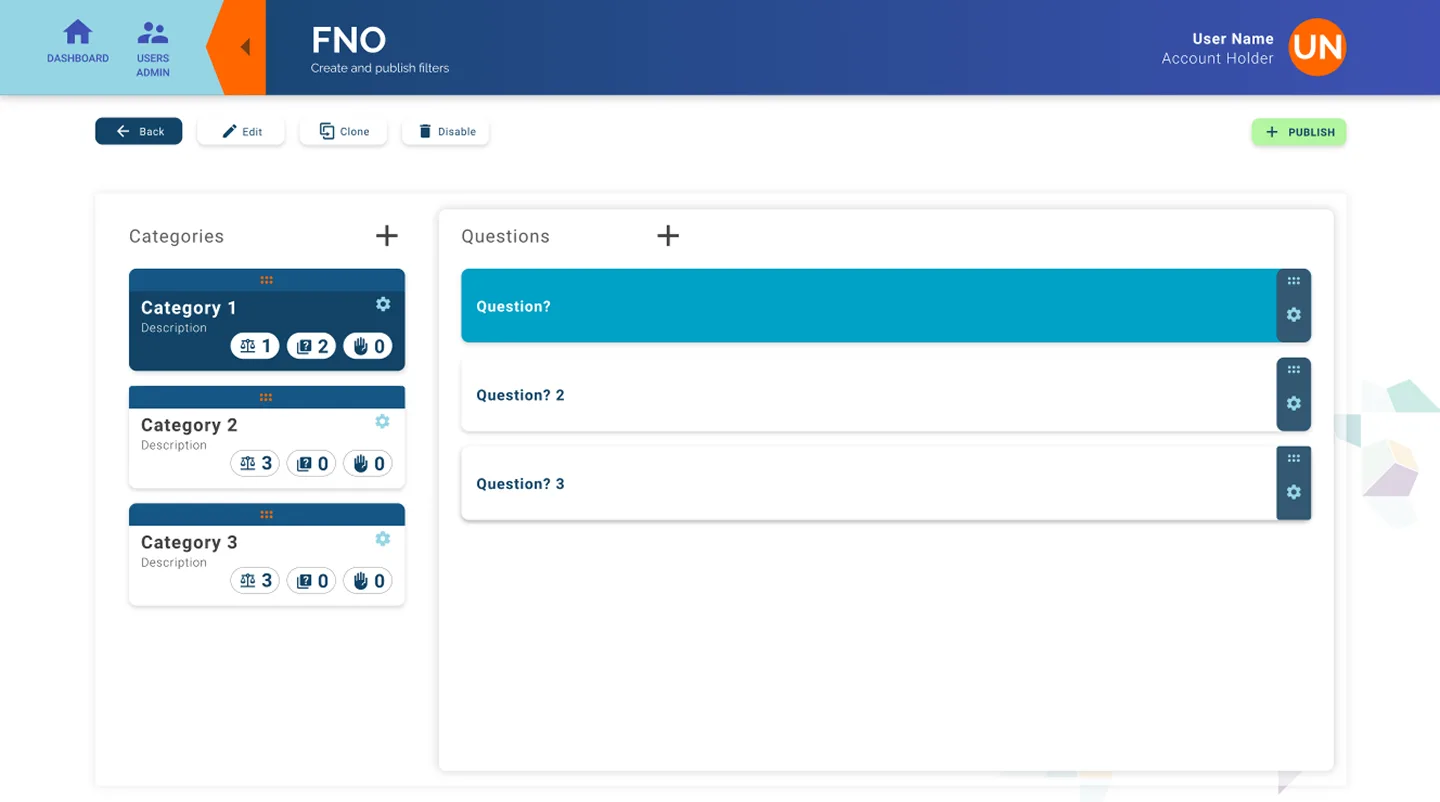Publish the filter
Screen dimensions: 1440x802
1299,132
